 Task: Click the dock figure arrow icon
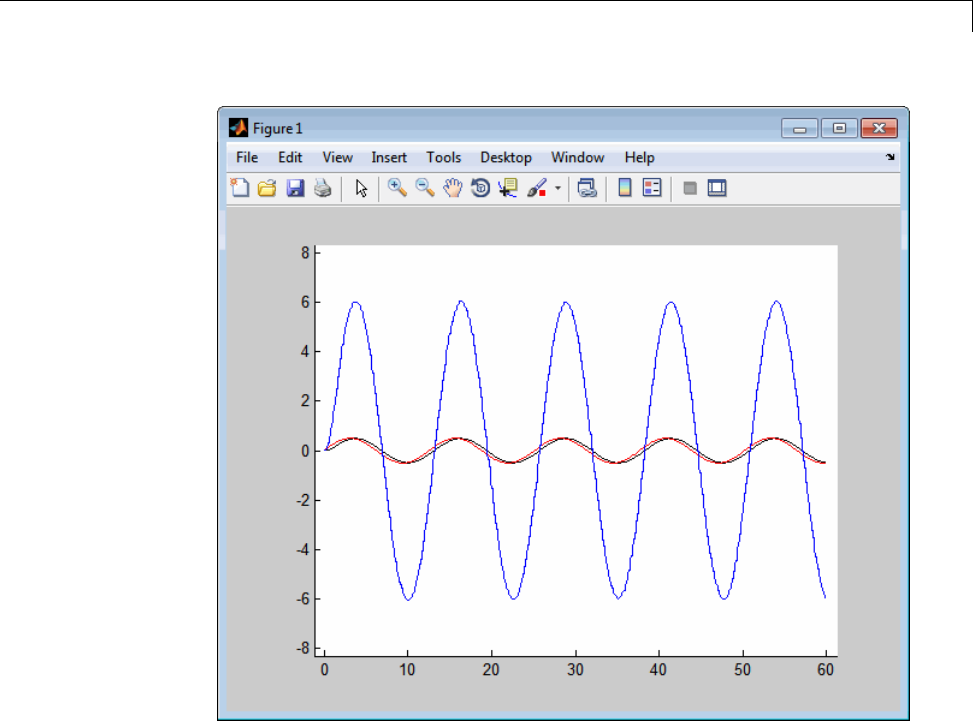tap(890, 157)
